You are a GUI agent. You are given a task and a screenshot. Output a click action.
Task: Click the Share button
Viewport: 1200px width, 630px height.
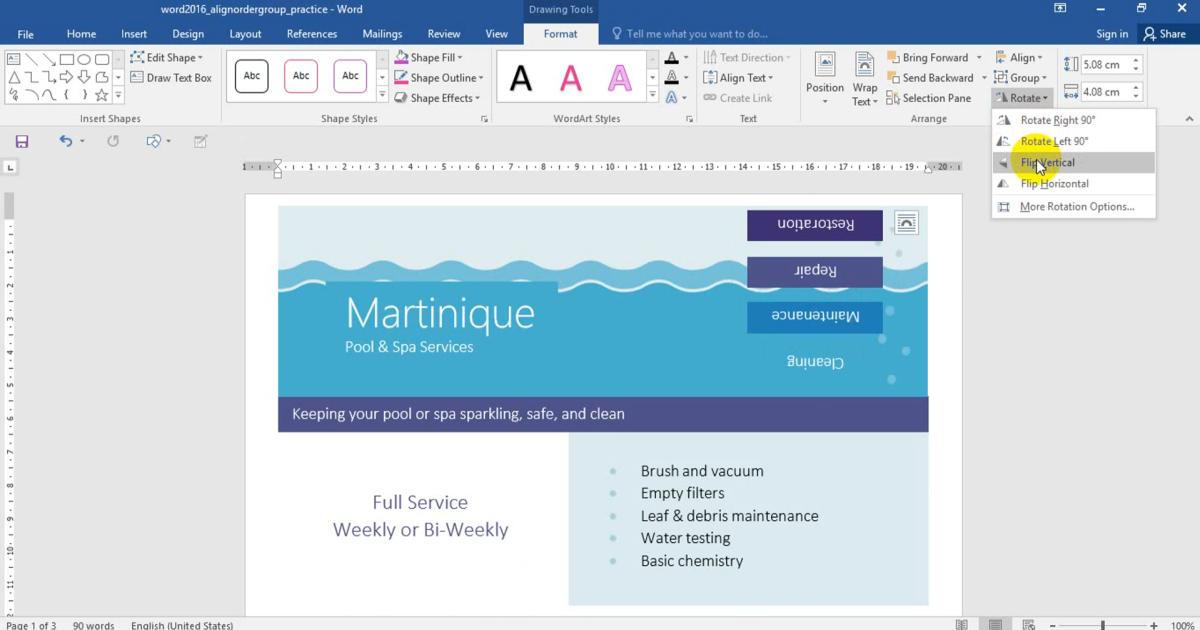point(1165,34)
